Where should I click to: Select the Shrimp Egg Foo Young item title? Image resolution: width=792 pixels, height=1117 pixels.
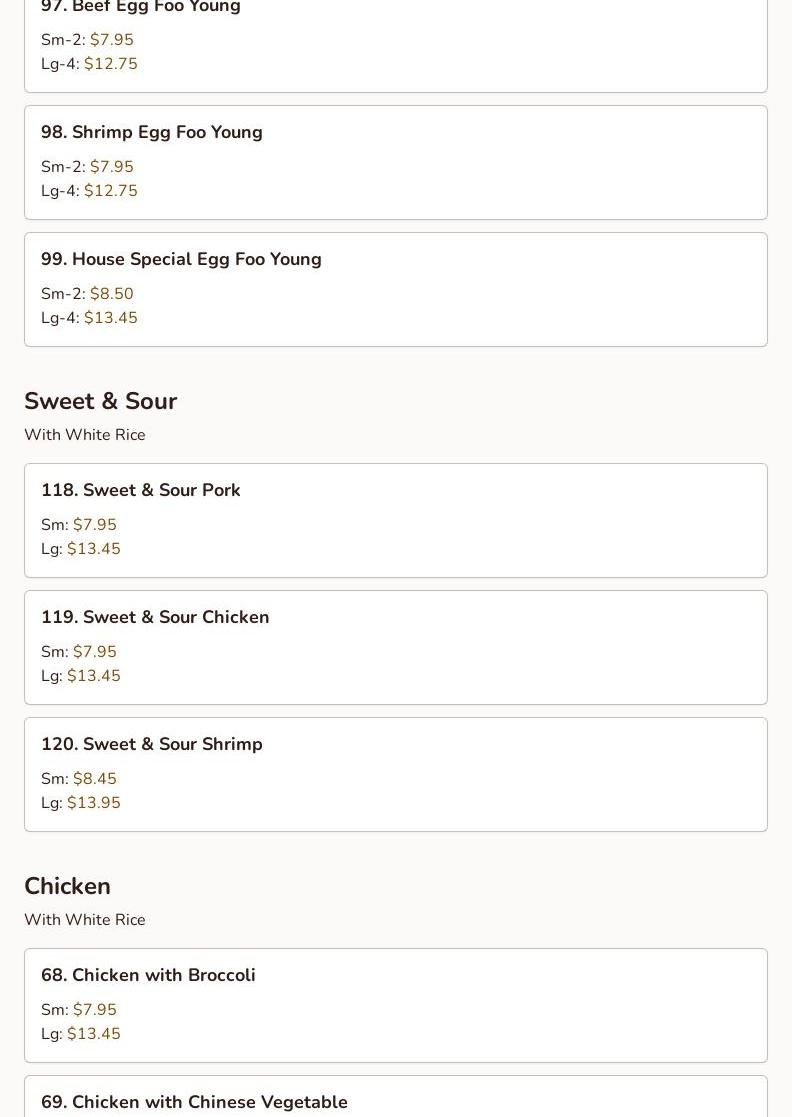coord(152,132)
